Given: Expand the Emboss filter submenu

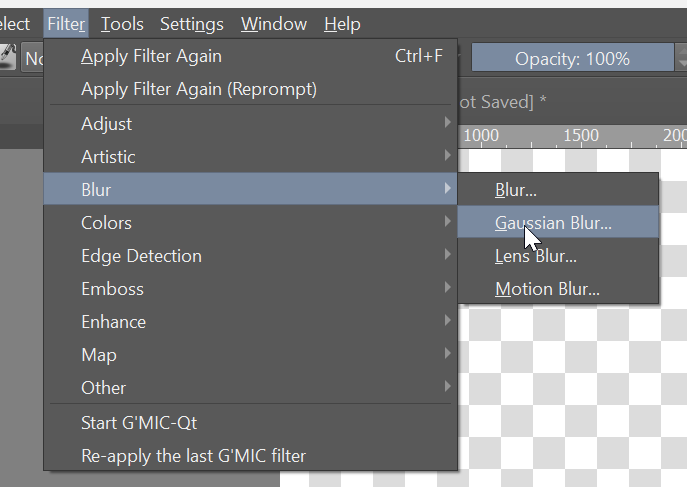Looking at the screenshot, I should coord(112,289).
